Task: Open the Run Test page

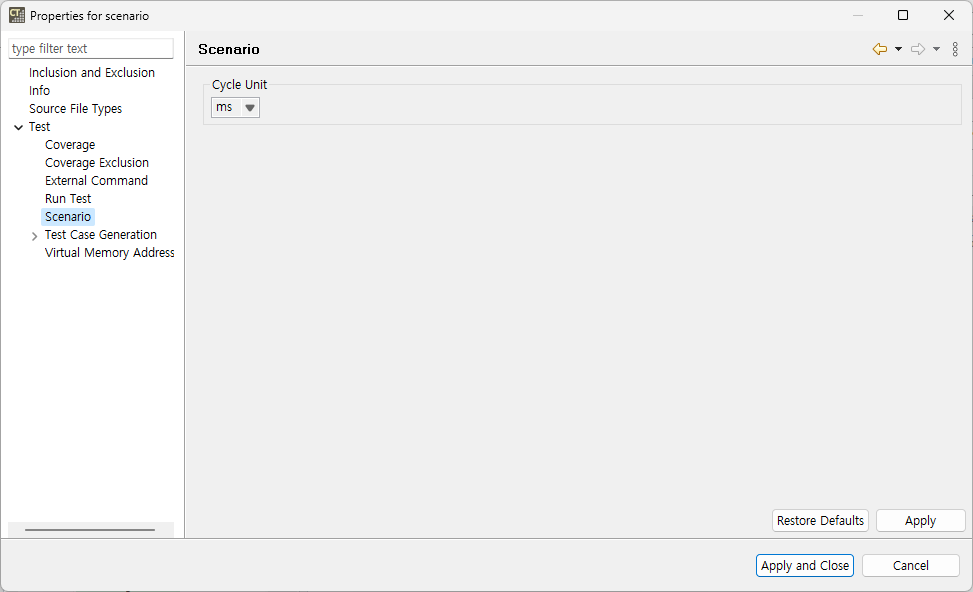Action: coord(68,199)
